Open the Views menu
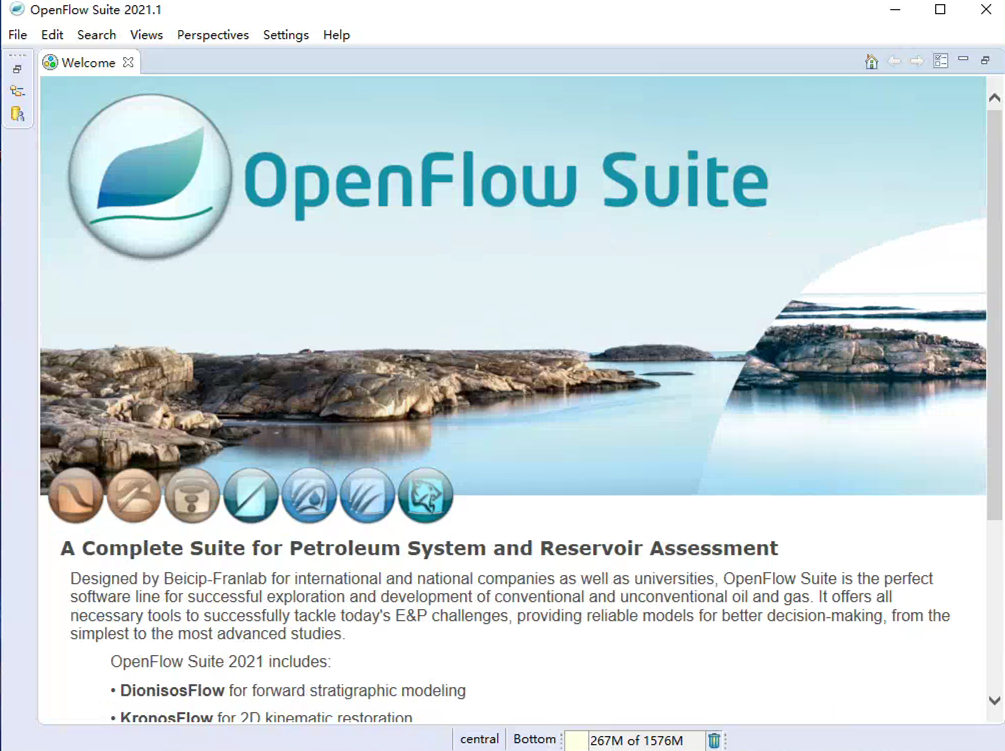Viewport: 1005px width, 751px height. [x=146, y=35]
